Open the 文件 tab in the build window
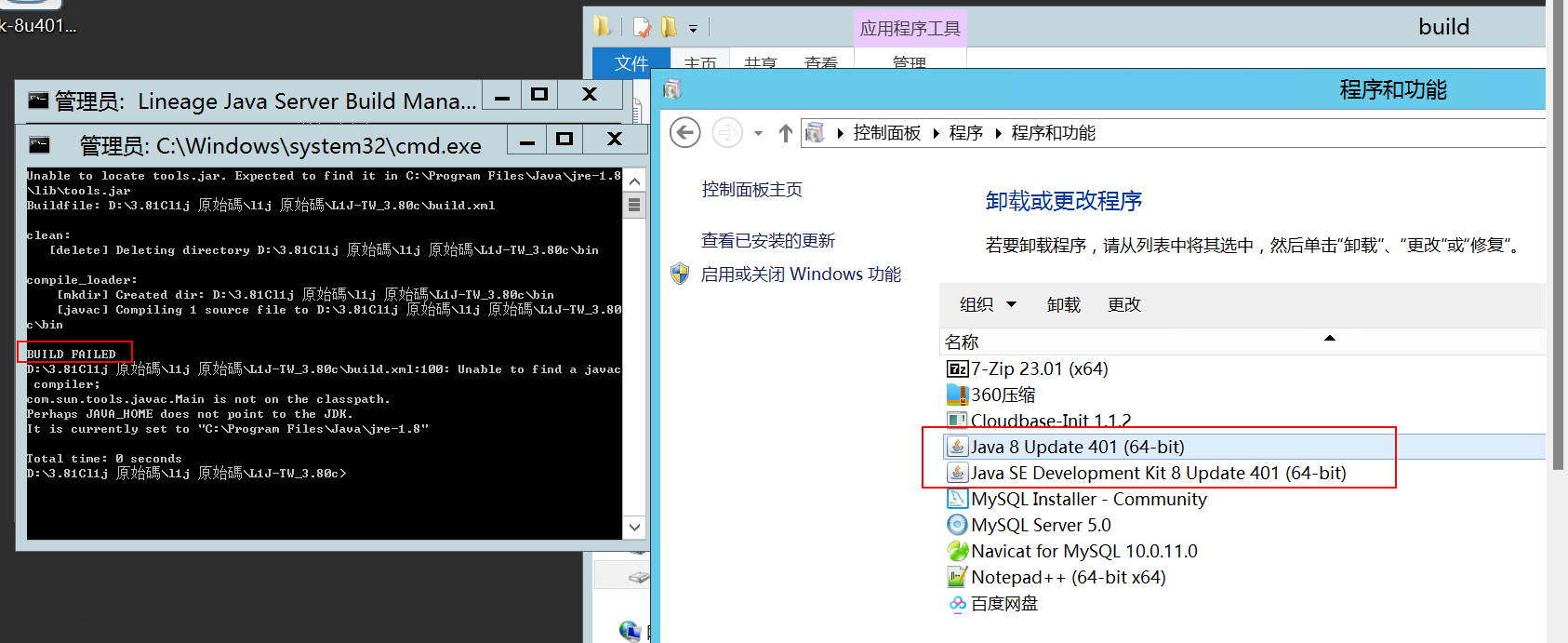The image size is (1568, 643). (631, 62)
